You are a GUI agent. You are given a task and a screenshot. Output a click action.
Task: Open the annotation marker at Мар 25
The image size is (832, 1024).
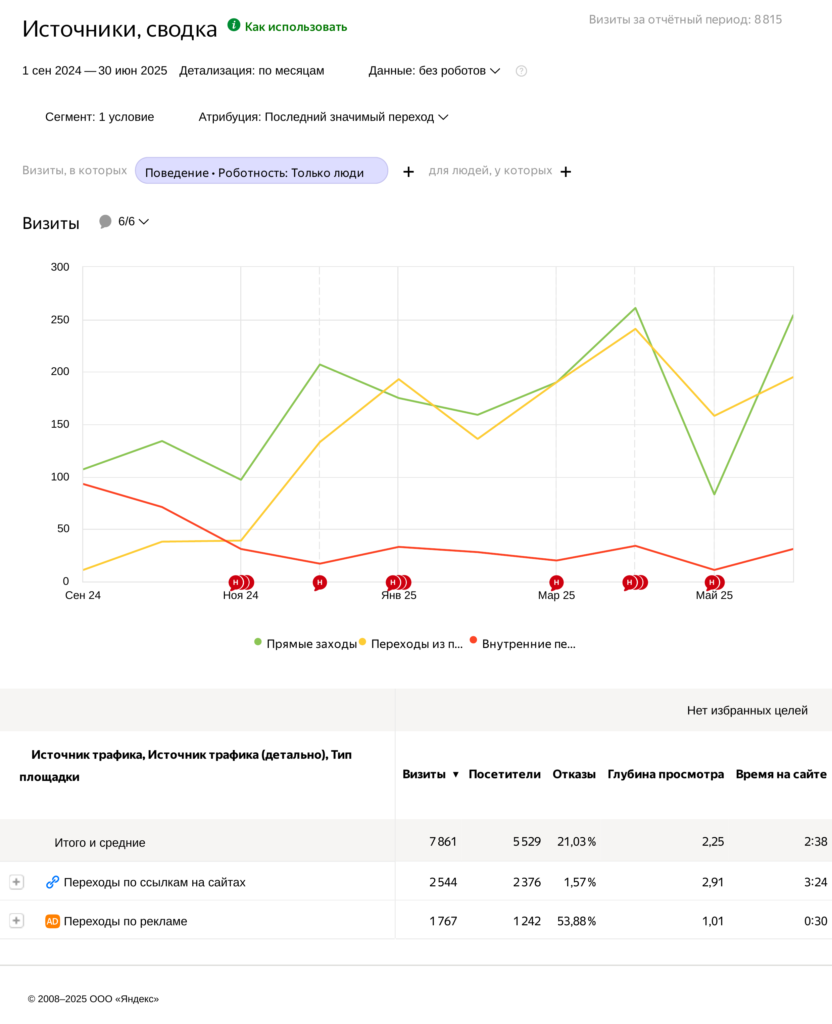[556, 583]
